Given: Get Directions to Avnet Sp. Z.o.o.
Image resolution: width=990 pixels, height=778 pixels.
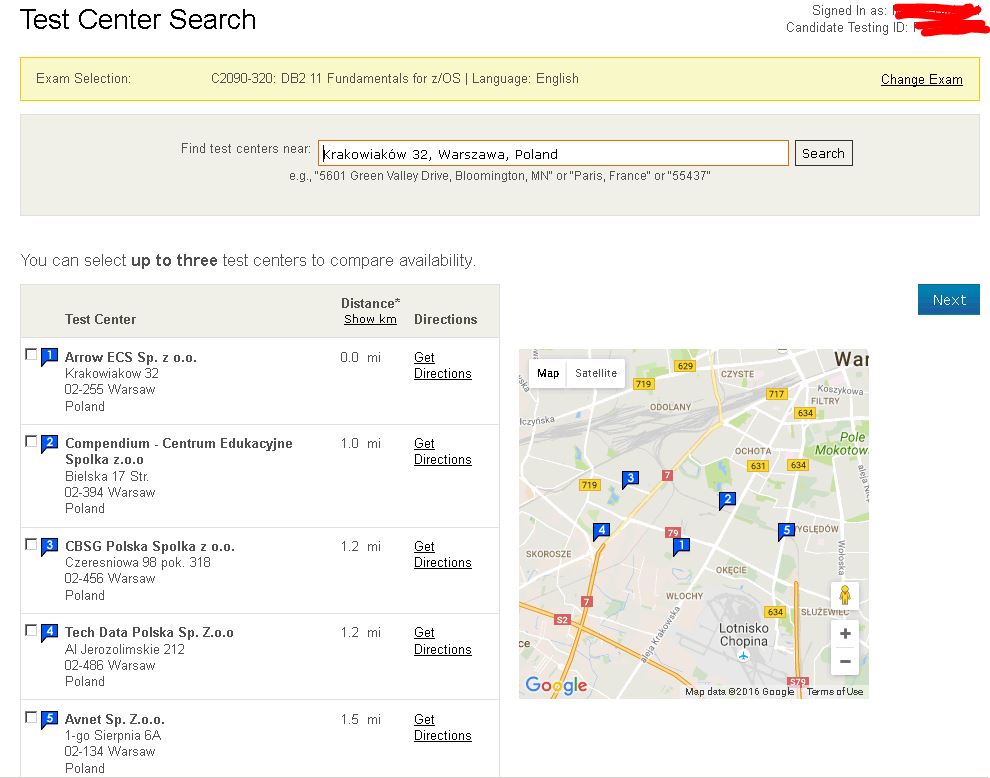Looking at the screenshot, I should (x=443, y=727).
